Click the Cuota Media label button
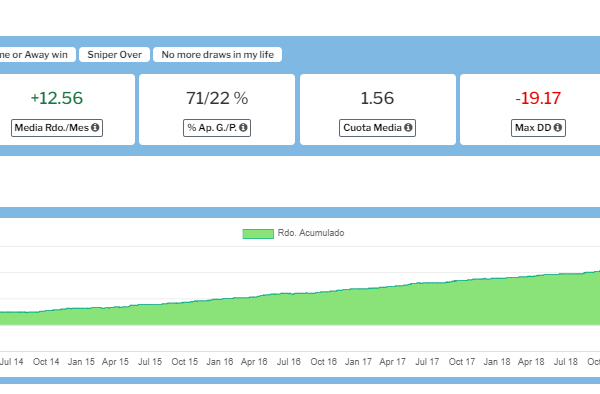 coord(377,128)
